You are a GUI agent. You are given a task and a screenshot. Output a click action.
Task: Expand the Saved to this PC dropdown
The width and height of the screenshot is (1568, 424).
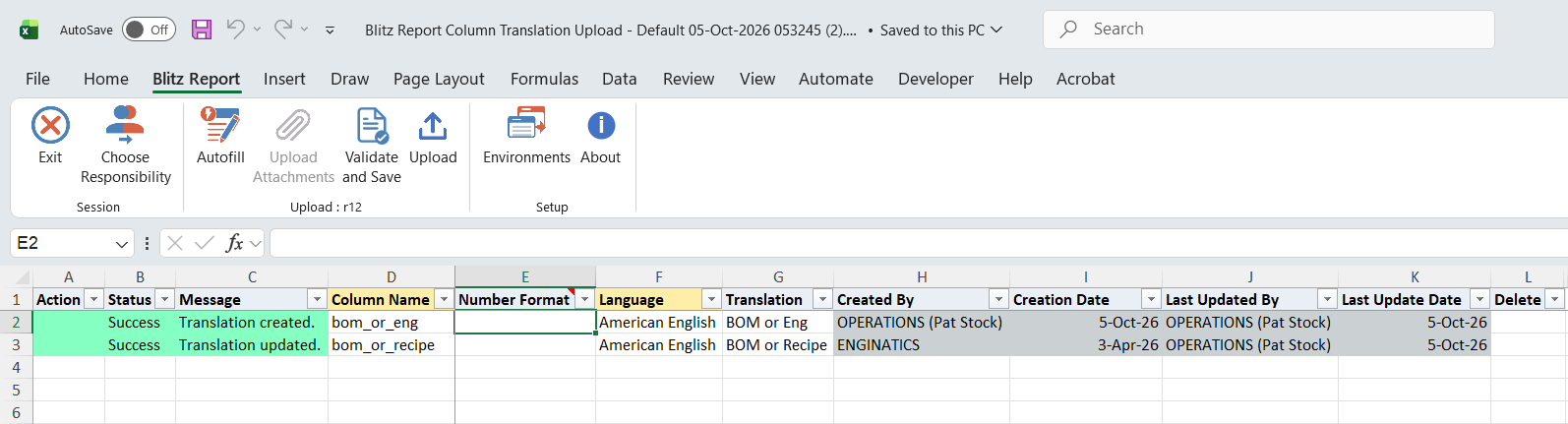[x=996, y=30]
